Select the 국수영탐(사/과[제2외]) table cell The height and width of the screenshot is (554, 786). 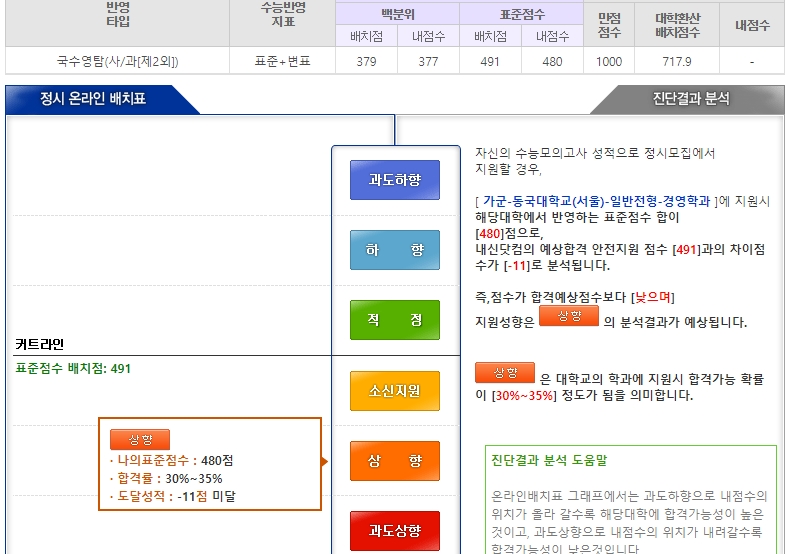point(117,61)
